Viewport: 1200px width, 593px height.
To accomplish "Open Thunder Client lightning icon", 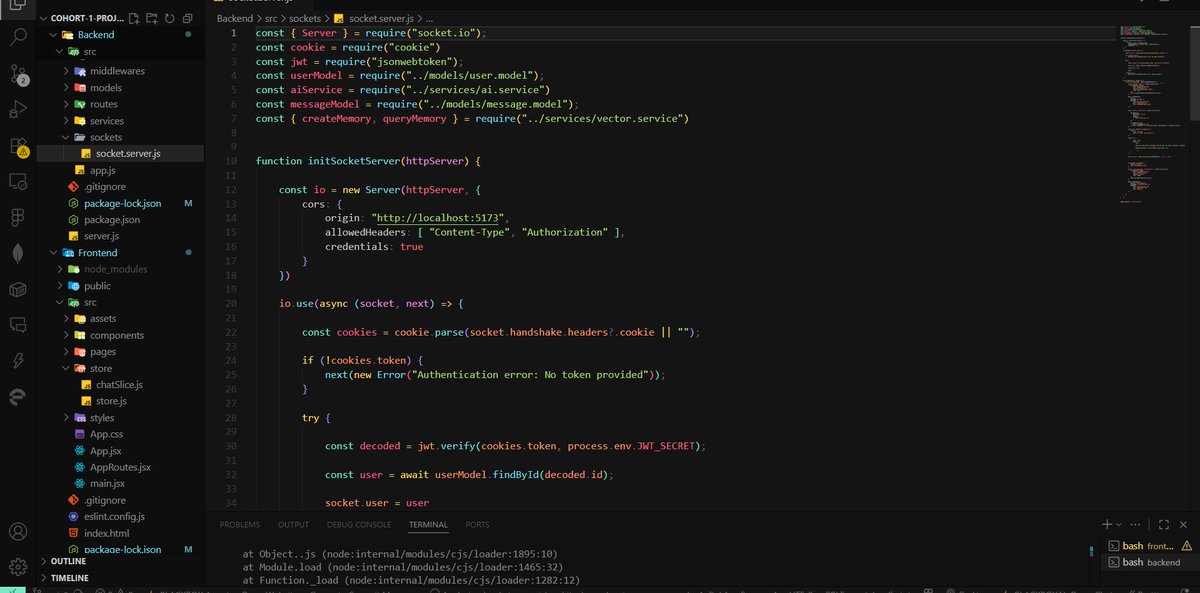I will pos(18,360).
